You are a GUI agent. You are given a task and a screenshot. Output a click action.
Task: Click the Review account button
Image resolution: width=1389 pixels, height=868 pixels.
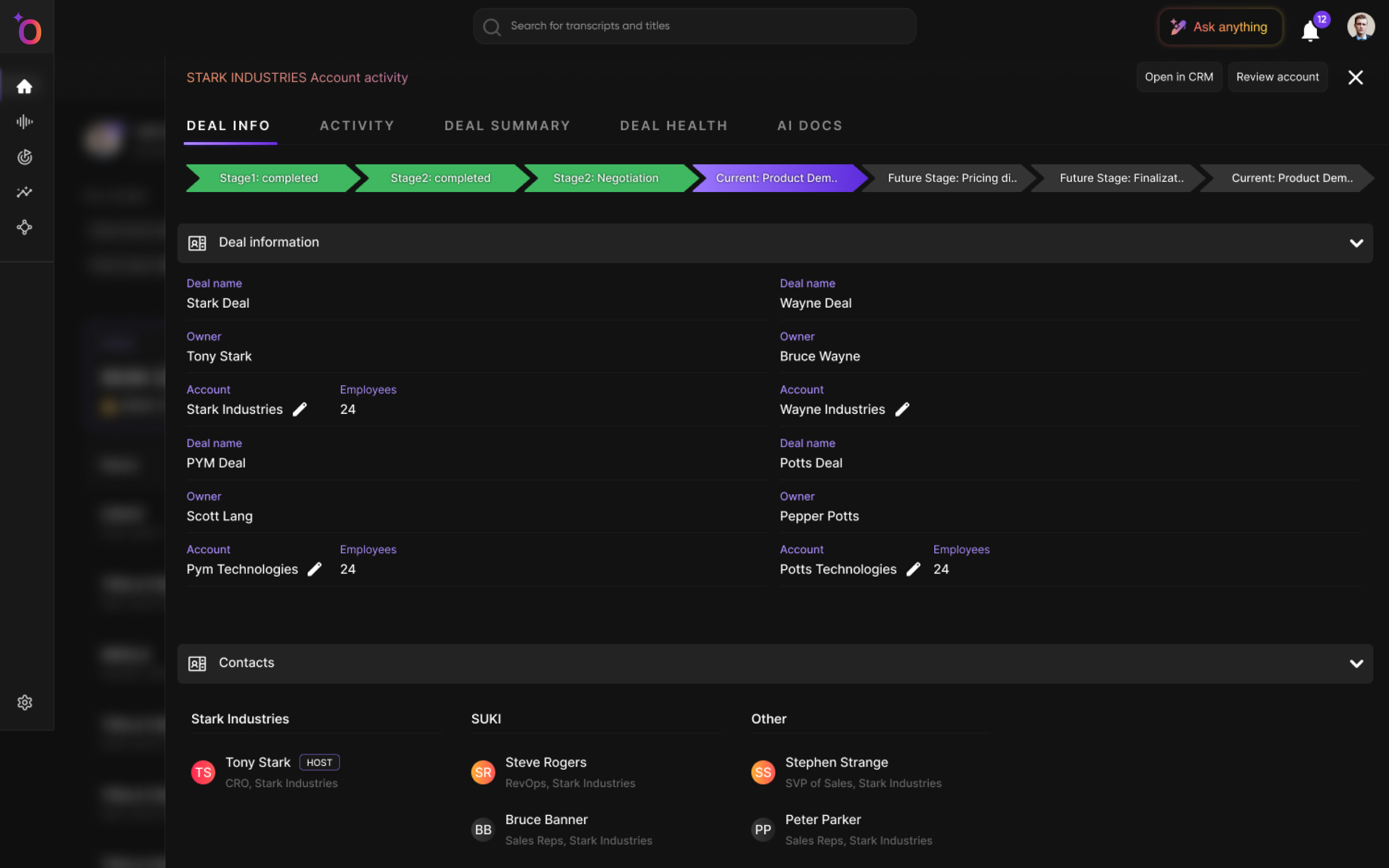pos(1278,76)
